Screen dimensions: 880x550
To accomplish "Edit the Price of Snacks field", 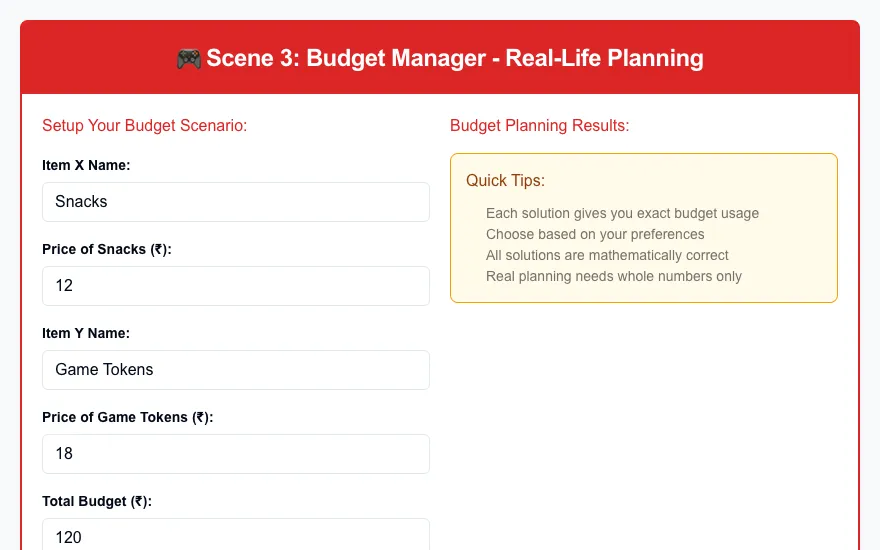I will click(236, 286).
